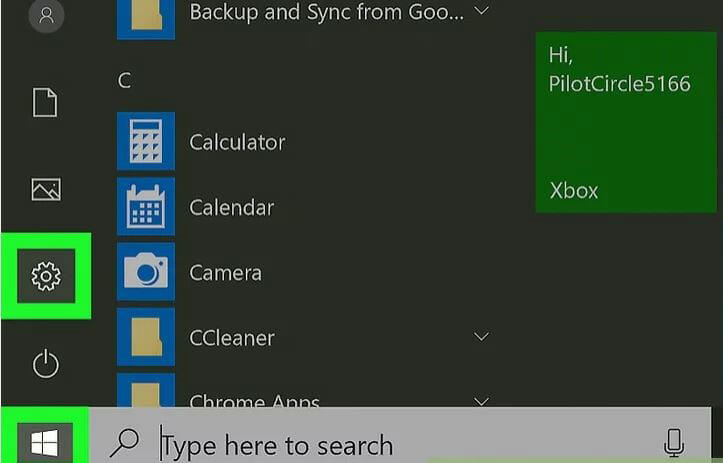723x463 pixels.
Task: Open the Xbox live tile
Action: coord(626,122)
